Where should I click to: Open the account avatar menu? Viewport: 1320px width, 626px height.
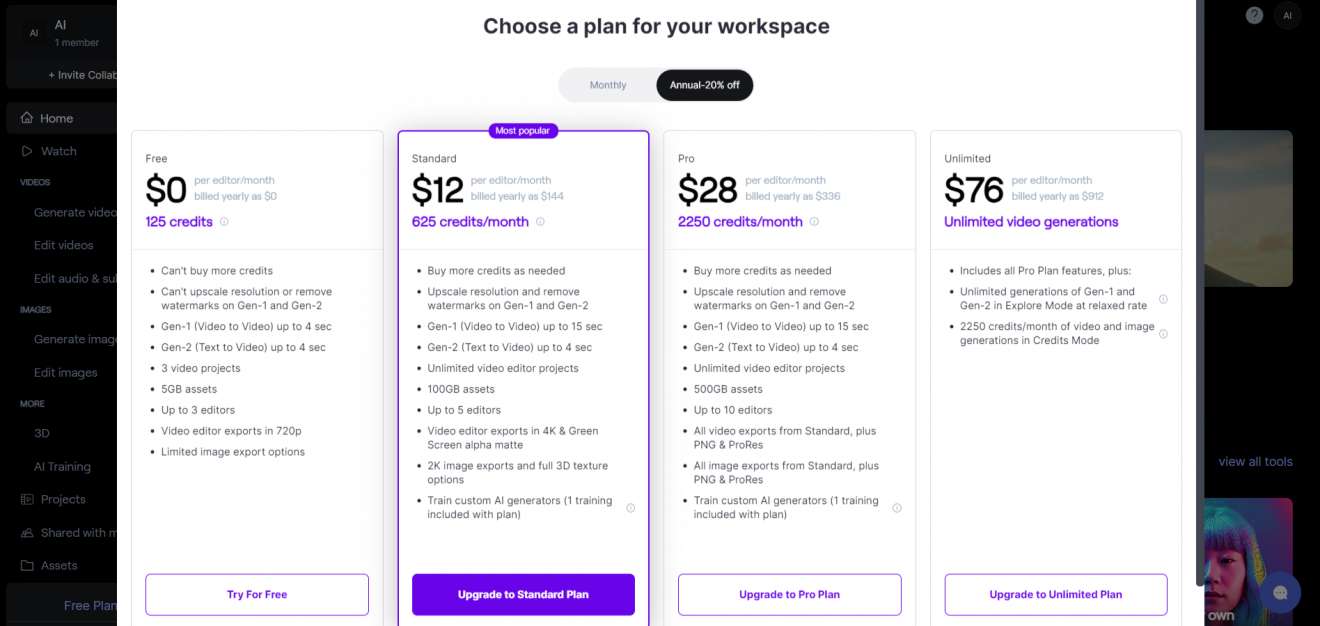(x=1287, y=15)
